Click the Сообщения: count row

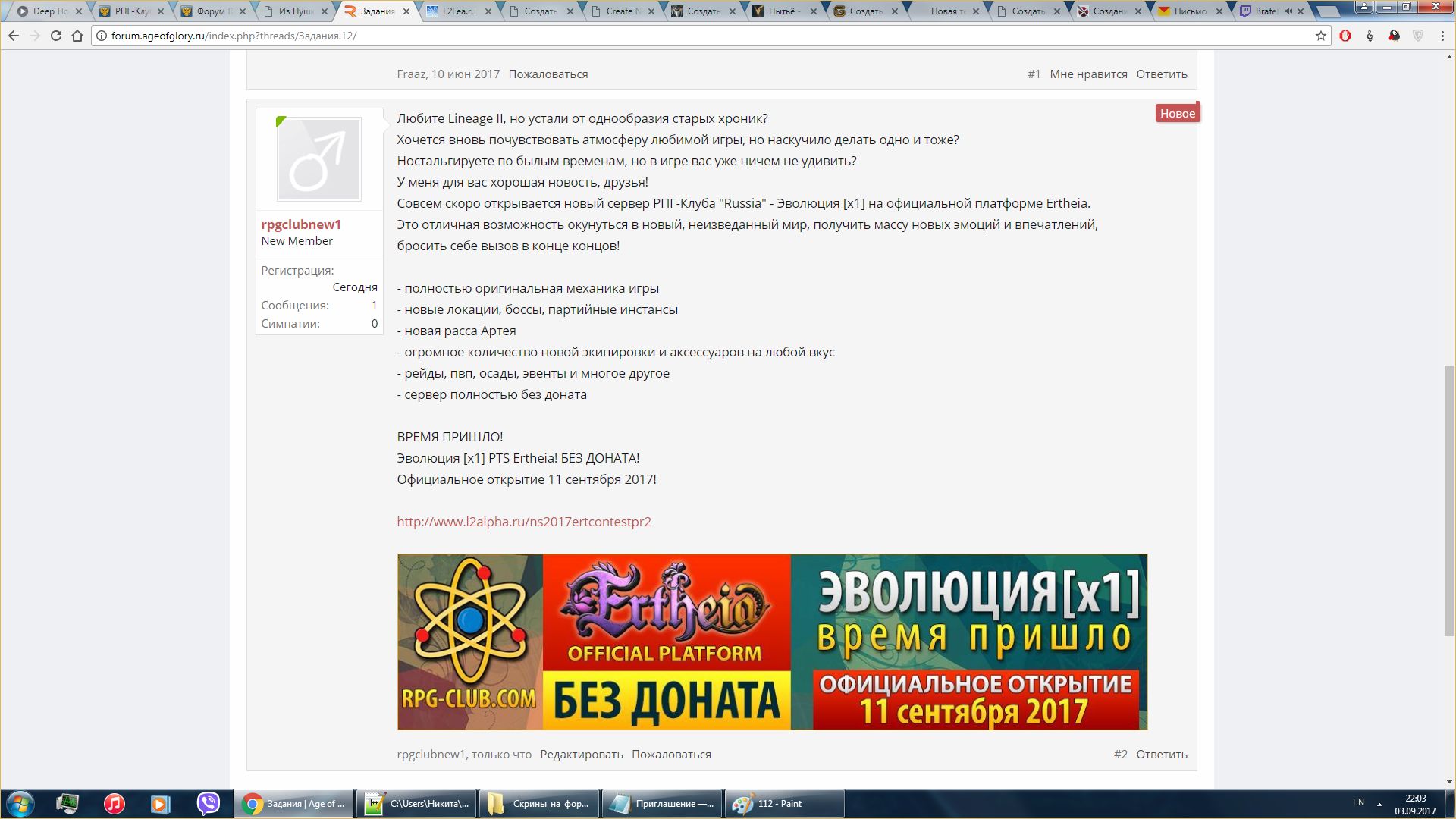[319, 305]
